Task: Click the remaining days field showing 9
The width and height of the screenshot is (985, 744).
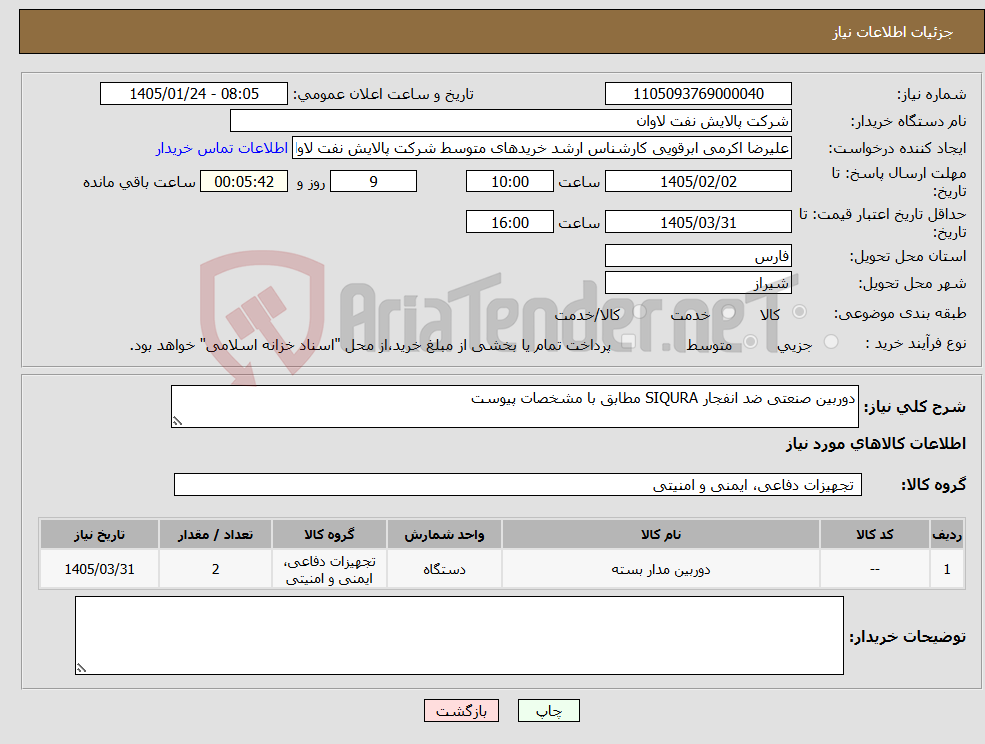Action: 373,182
